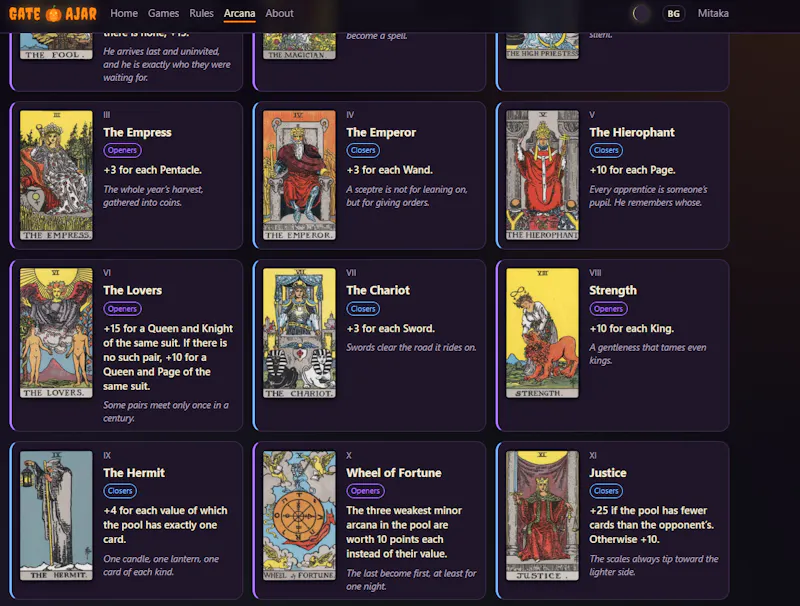Click The Hermit title text
800x606 pixels.
point(134,473)
